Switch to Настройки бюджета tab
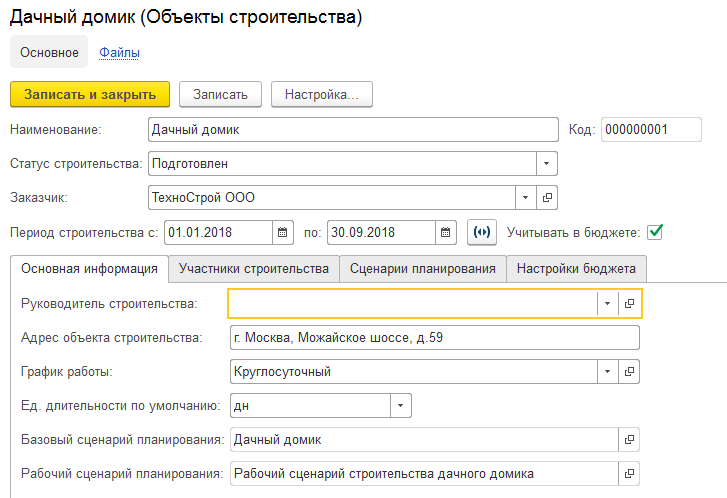The image size is (727, 498). point(576,268)
